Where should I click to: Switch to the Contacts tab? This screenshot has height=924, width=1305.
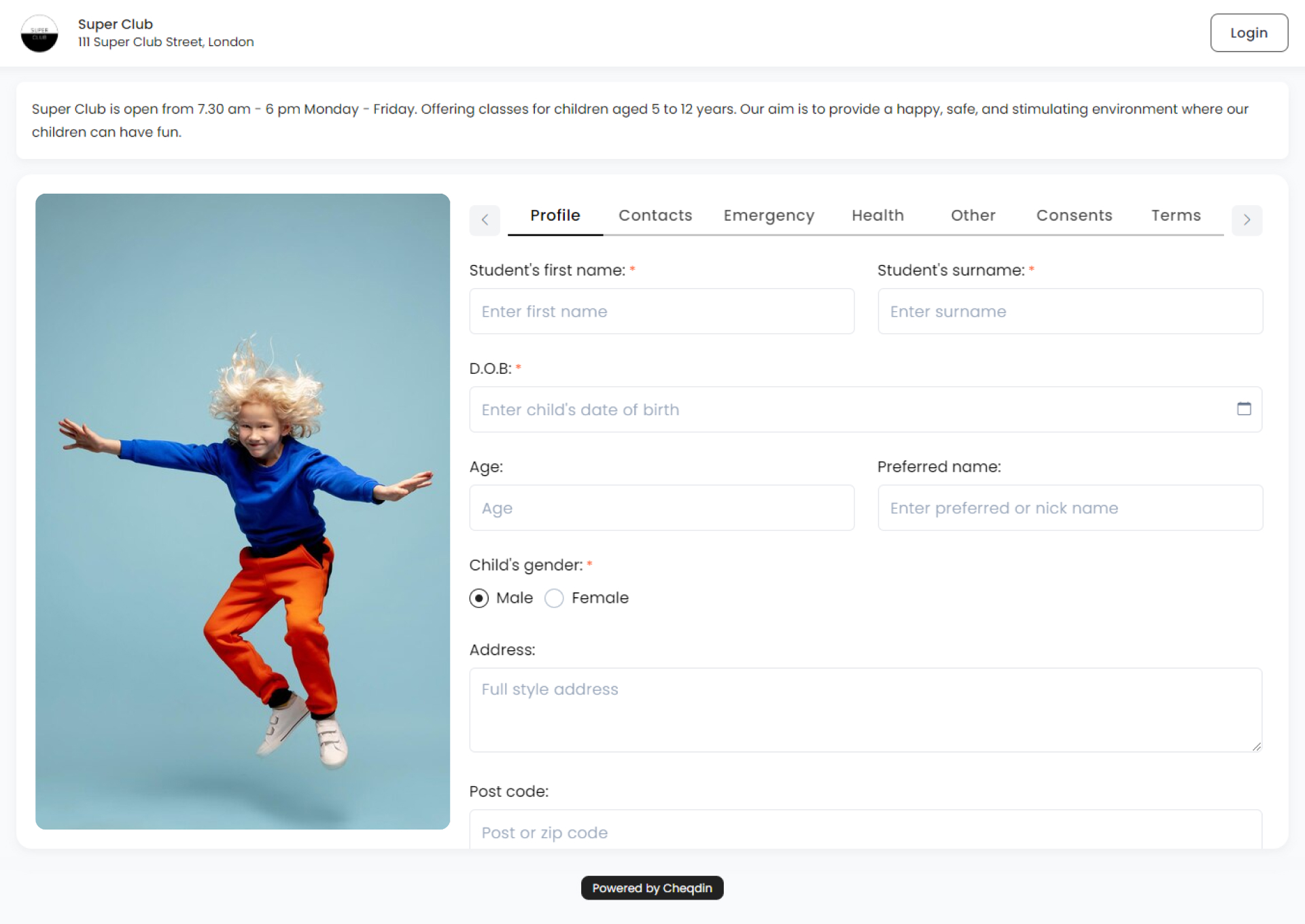(x=655, y=215)
